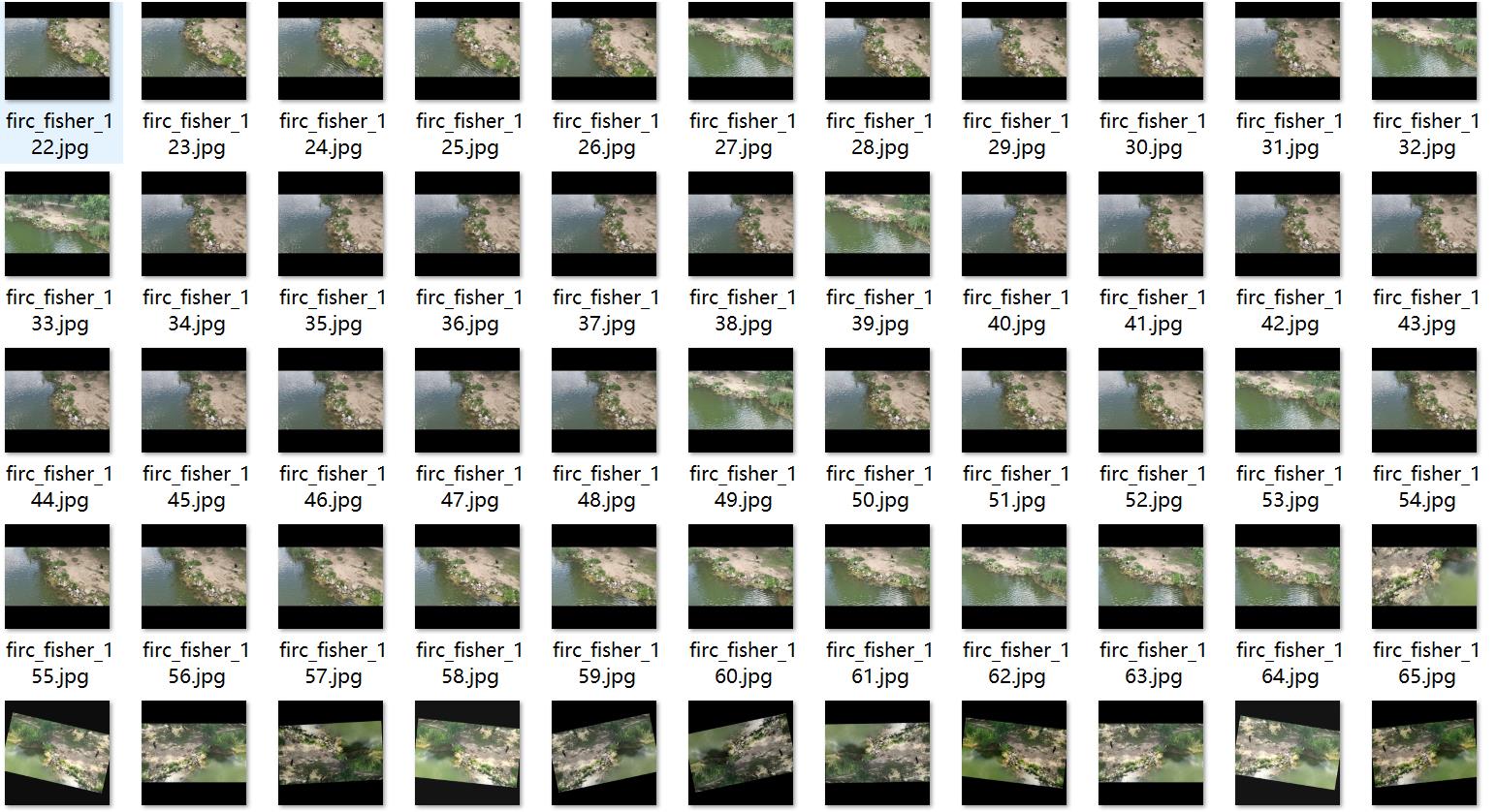Choose the firc_fisher_139.jpg thumbnail
1497x812 pixels.
click(877, 224)
